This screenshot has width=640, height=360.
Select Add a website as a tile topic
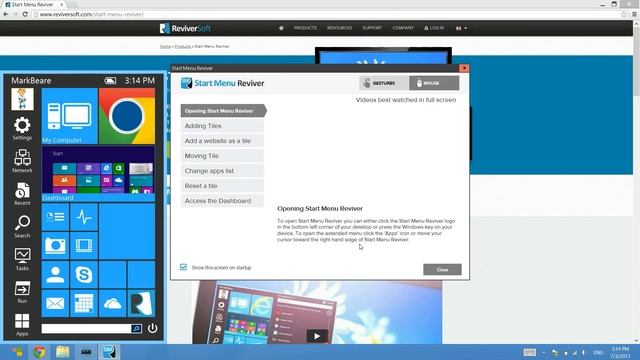coord(222,141)
